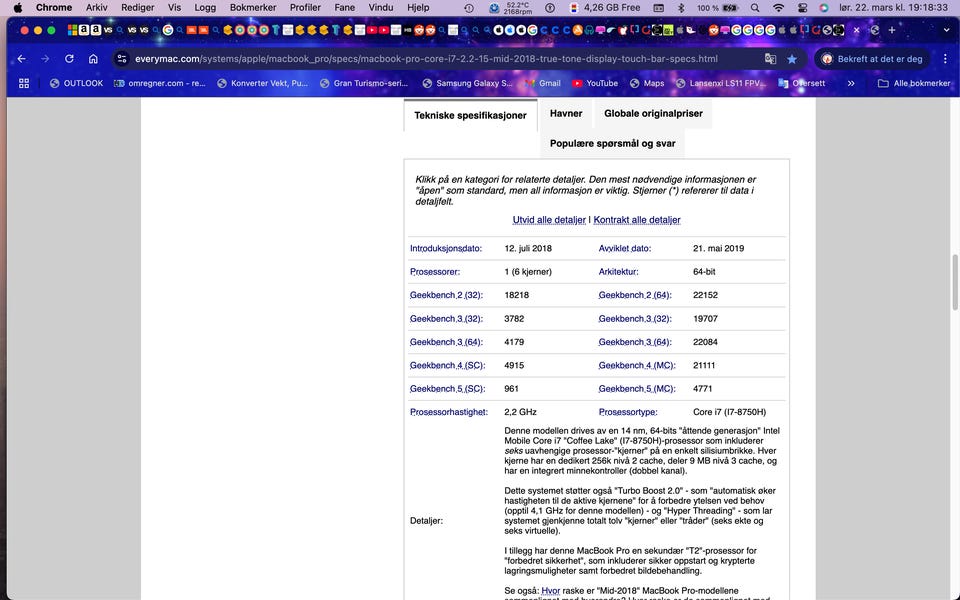The height and width of the screenshot is (600, 960).
Task: Open the keyboard input menu icon
Action: click(x=659, y=8)
